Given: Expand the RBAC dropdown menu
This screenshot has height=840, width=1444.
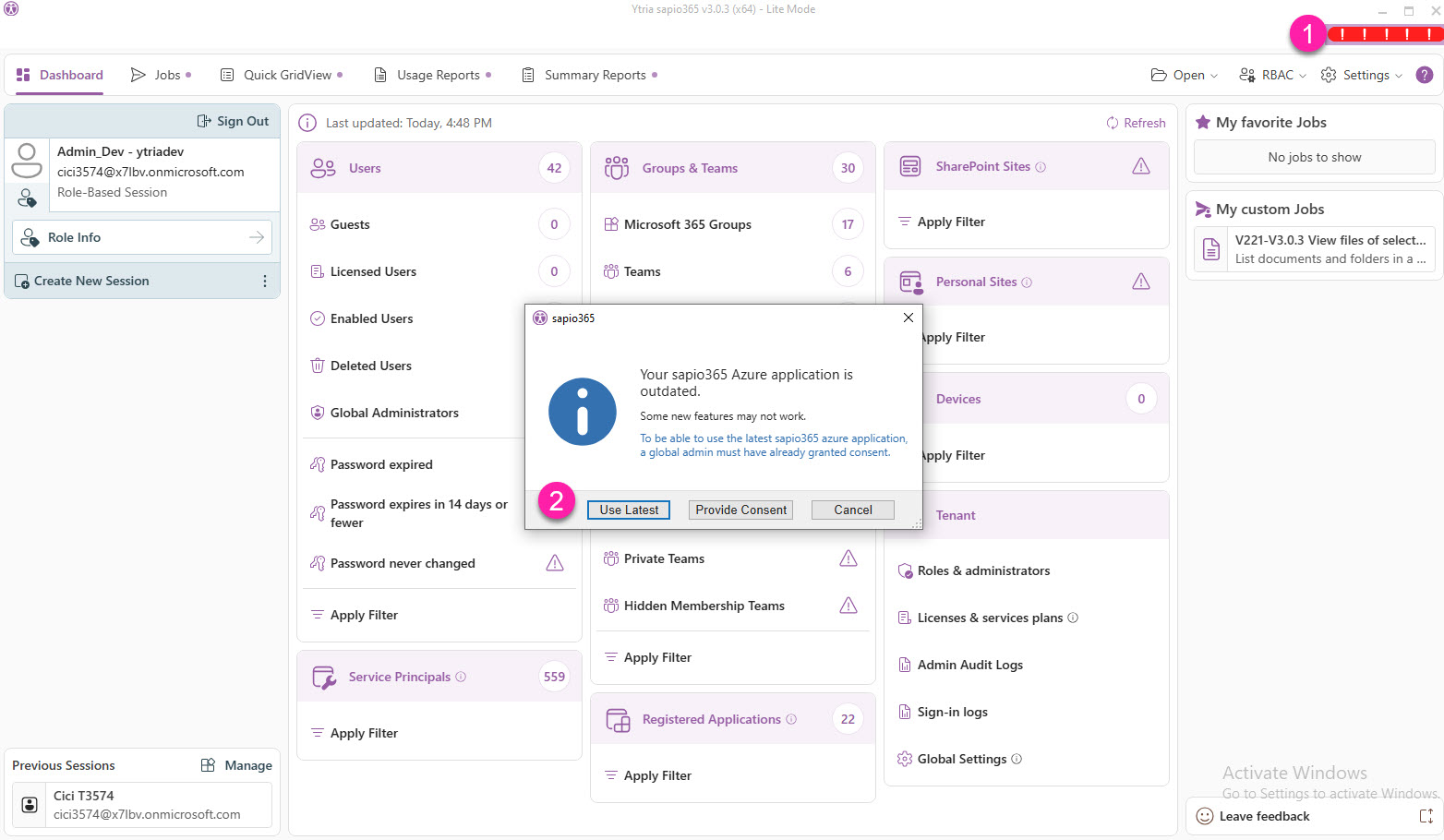Looking at the screenshot, I should point(1273,75).
